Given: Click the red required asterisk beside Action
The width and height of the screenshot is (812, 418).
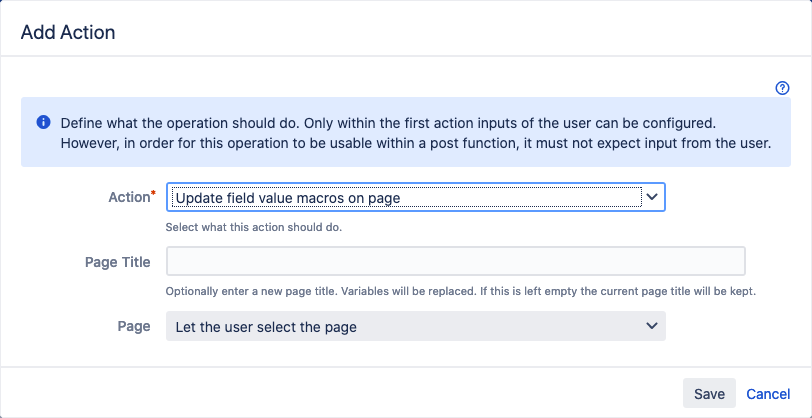Looking at the screenshot, I should (153, 194).
